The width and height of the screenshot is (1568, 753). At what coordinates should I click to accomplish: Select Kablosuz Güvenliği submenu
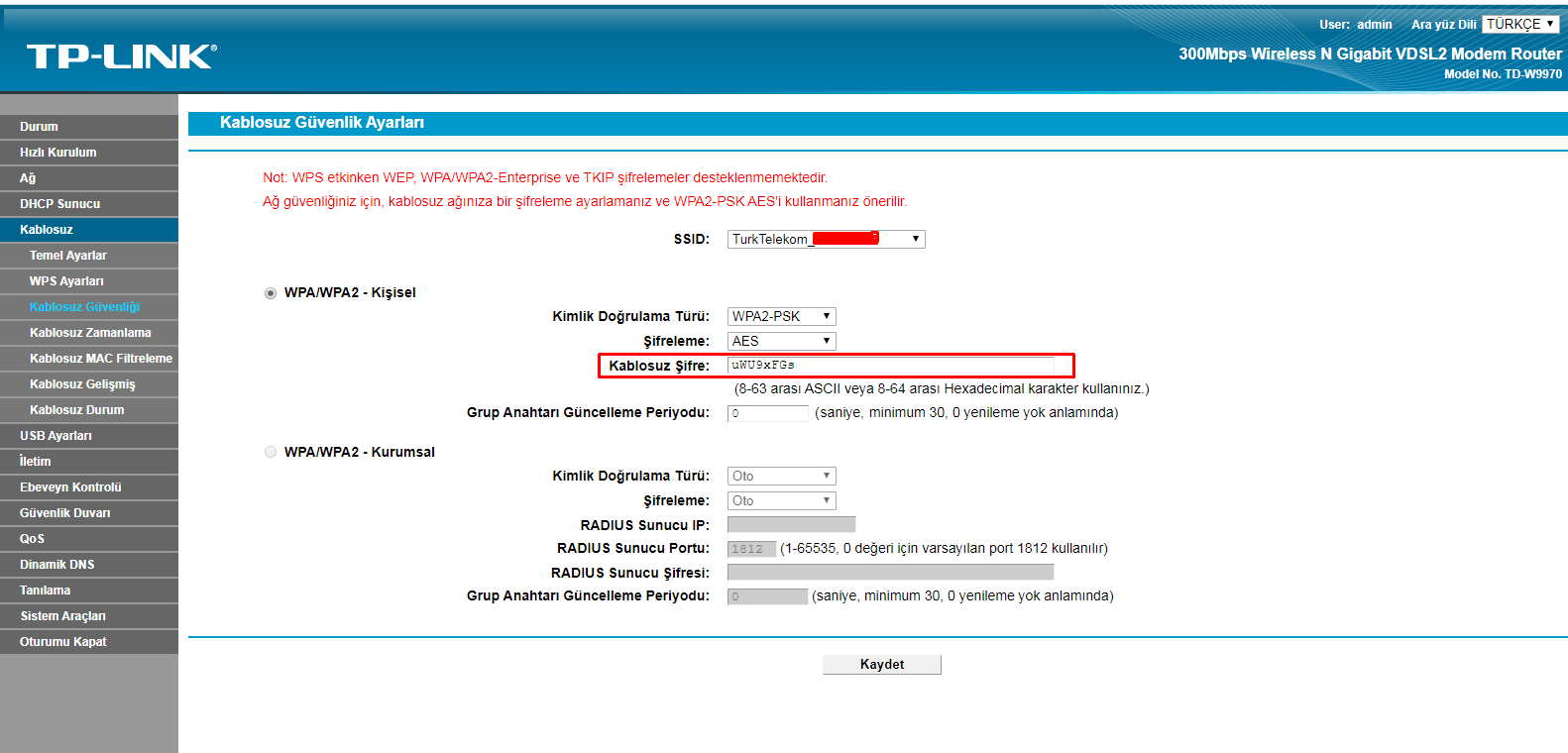(x=89, y=307)
